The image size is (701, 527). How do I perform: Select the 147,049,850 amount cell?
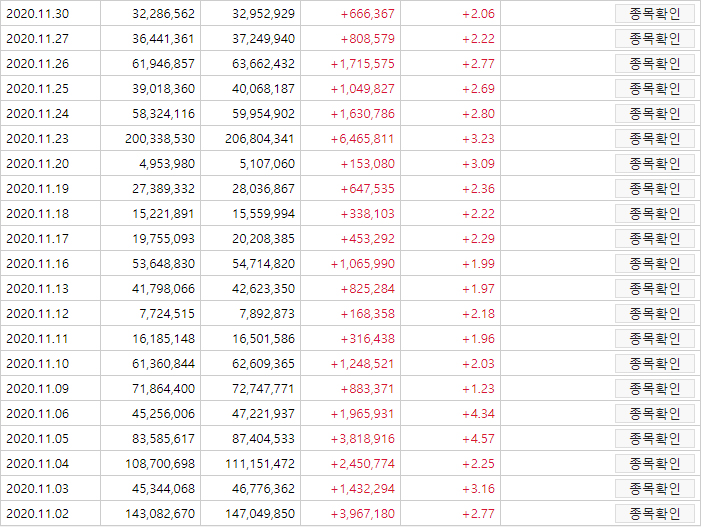pyautogui.click(x=260, y=514)
